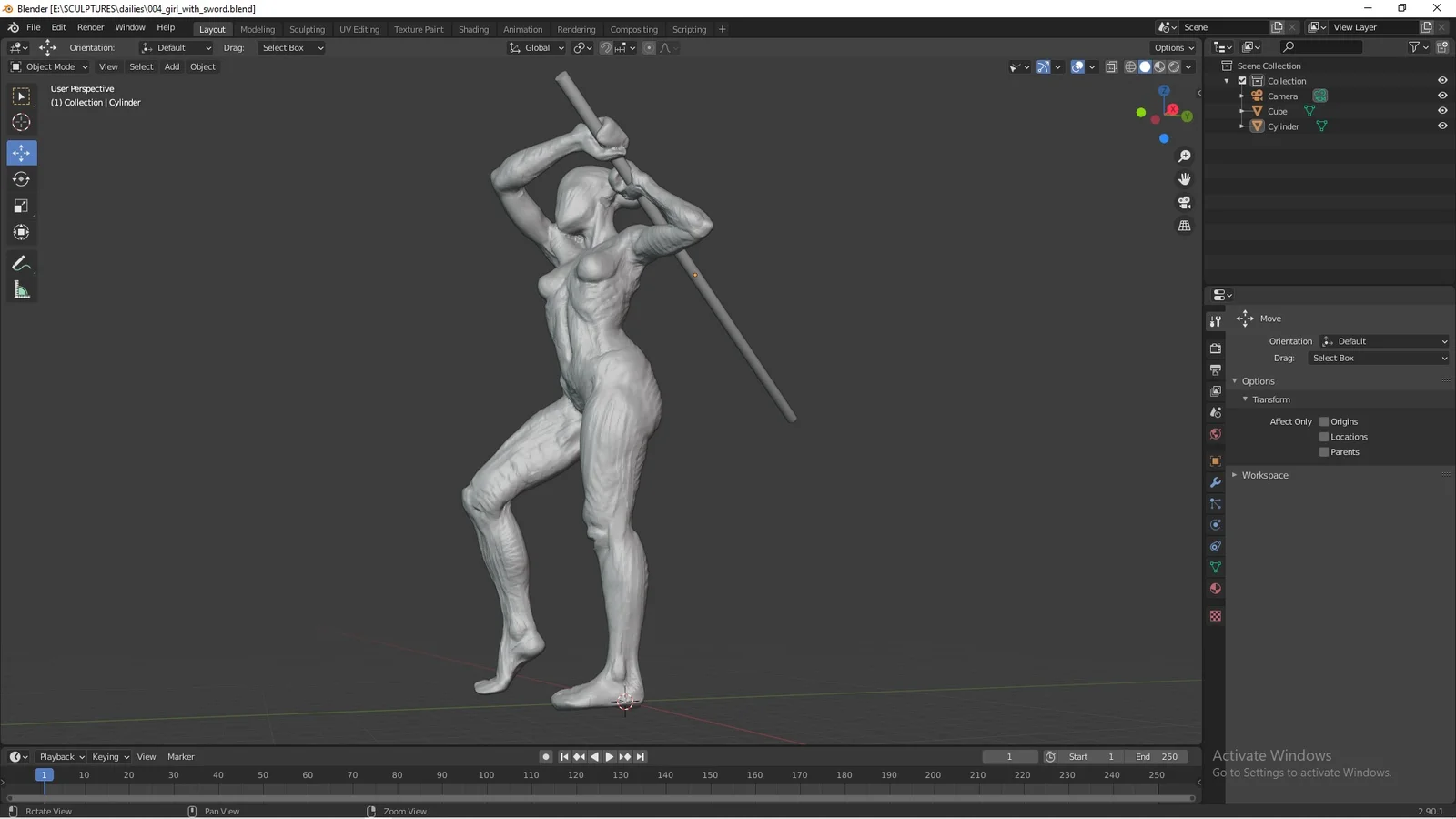Activate the Measure tool
Screen dimensions: 1456x819
(21, 289)
